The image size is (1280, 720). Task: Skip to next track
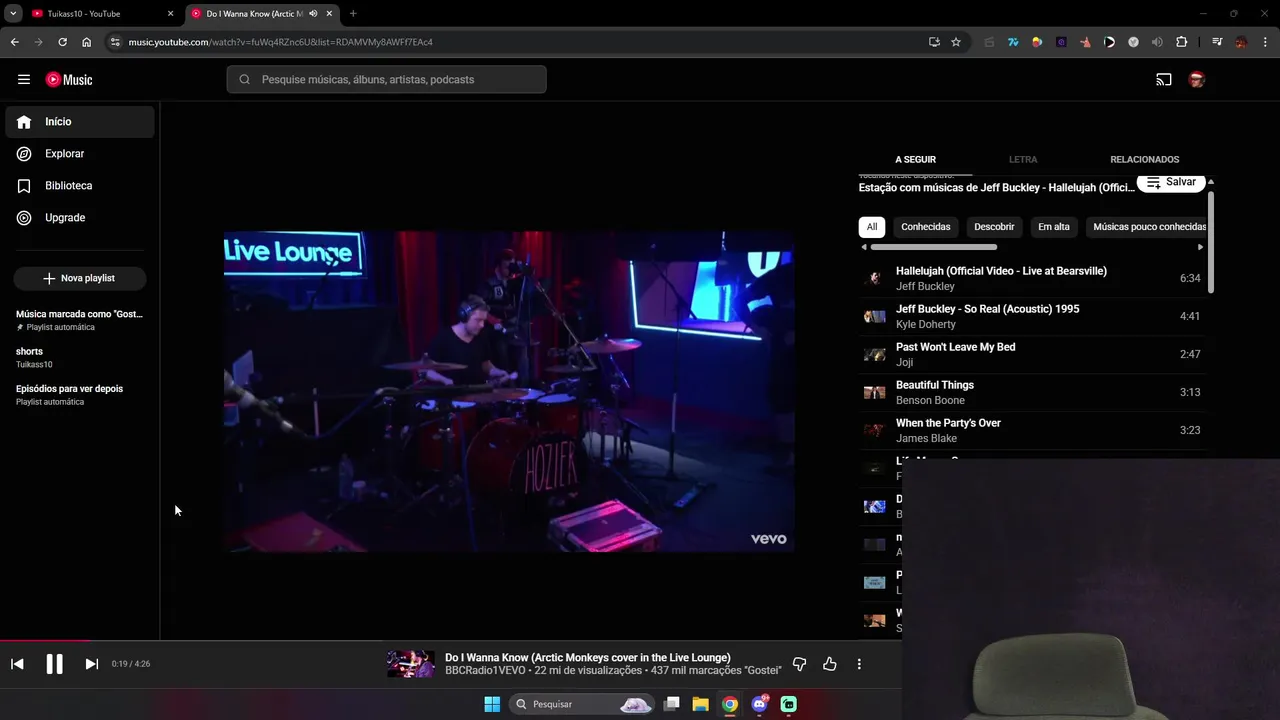91,664
